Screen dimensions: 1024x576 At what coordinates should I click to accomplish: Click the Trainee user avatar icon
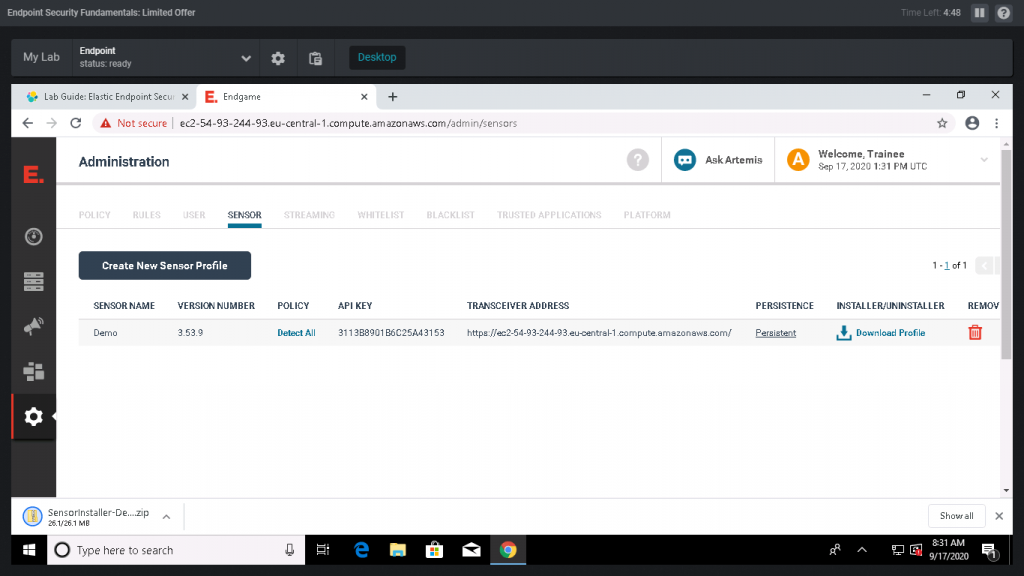point(798,160)
